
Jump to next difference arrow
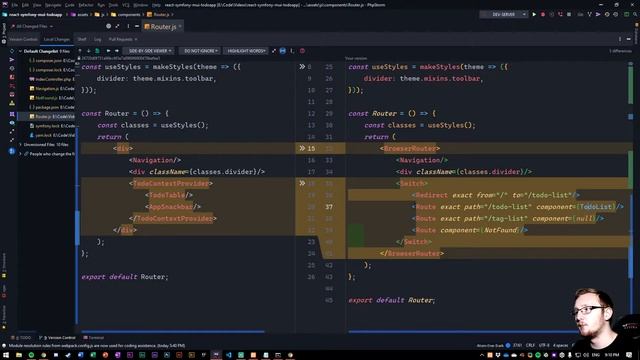click(88, 51)
